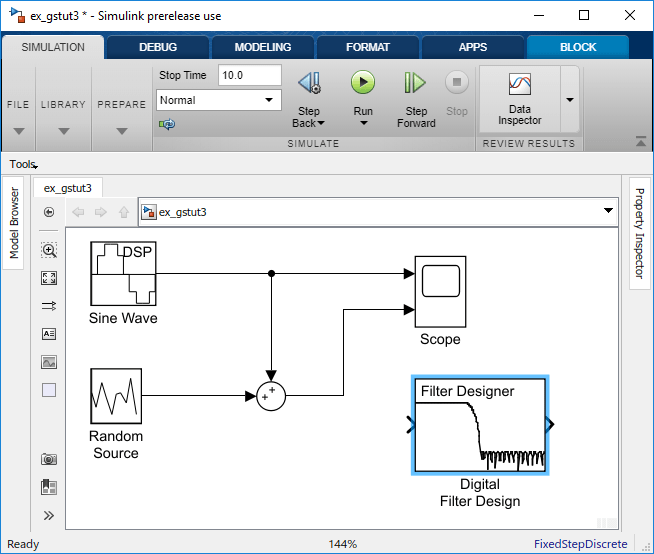Click the Sine Wave block label

coord(123,318)
